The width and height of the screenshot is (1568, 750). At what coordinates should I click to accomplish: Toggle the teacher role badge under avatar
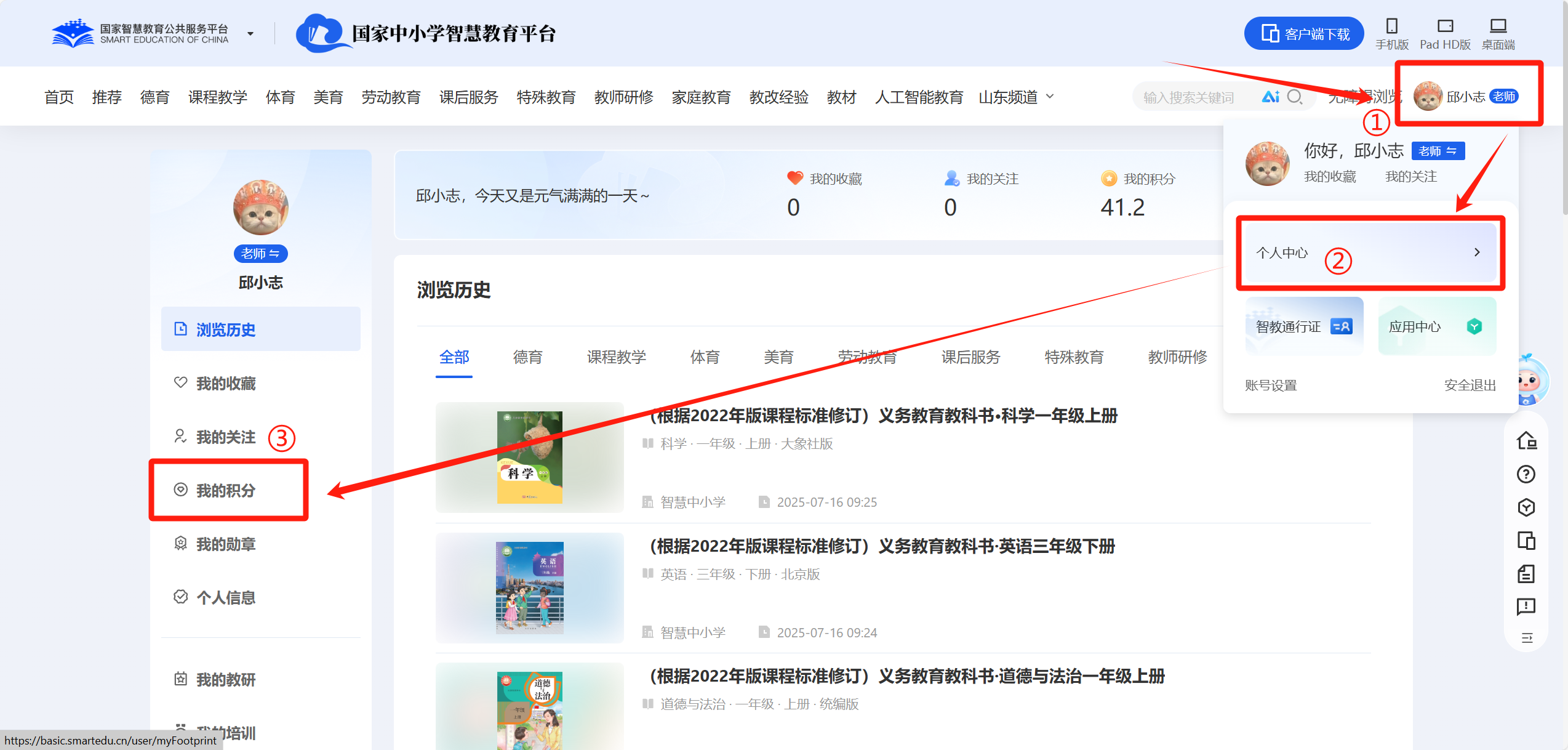tap(260, 254)
